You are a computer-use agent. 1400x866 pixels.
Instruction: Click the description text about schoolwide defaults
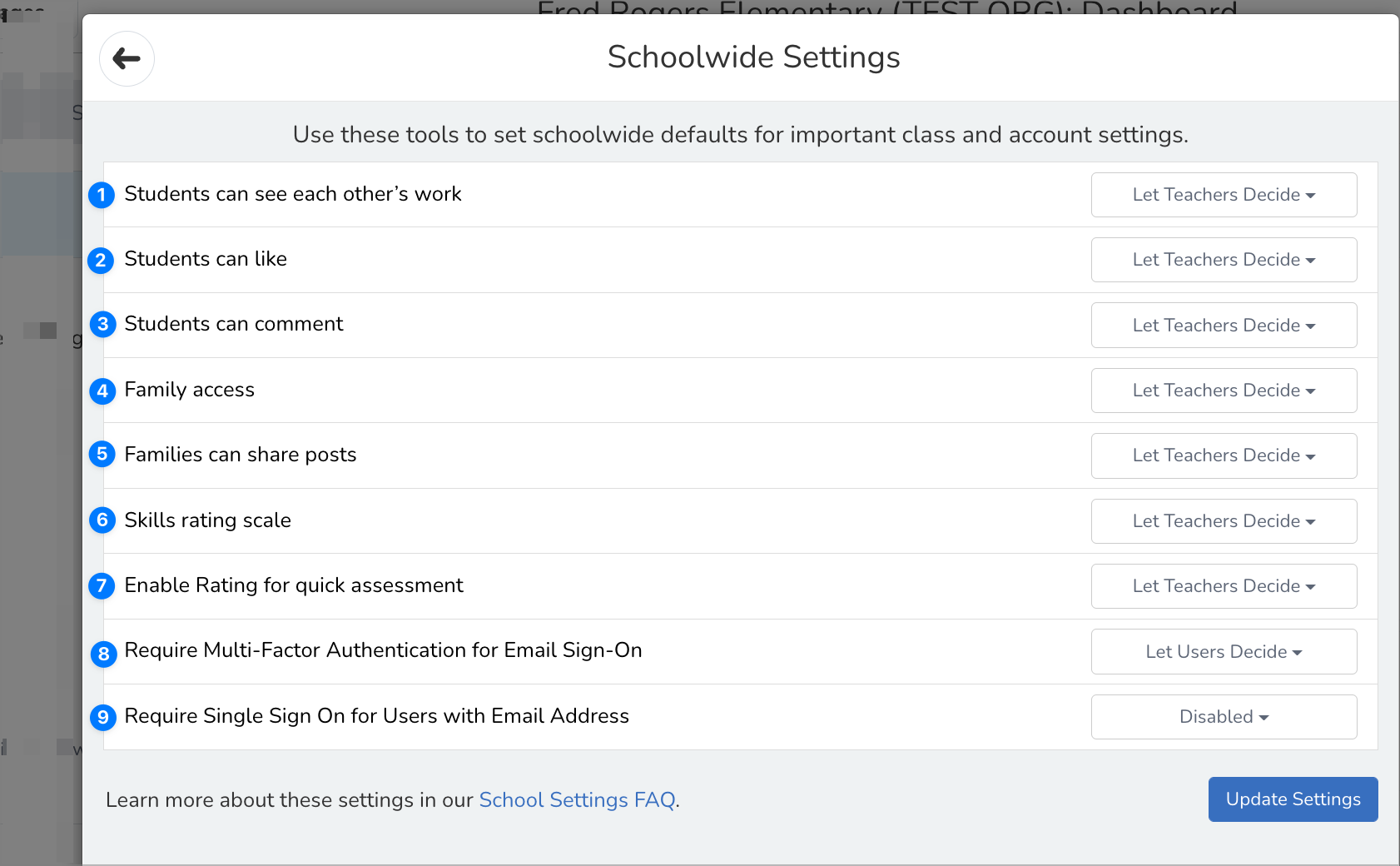(741, 135)
